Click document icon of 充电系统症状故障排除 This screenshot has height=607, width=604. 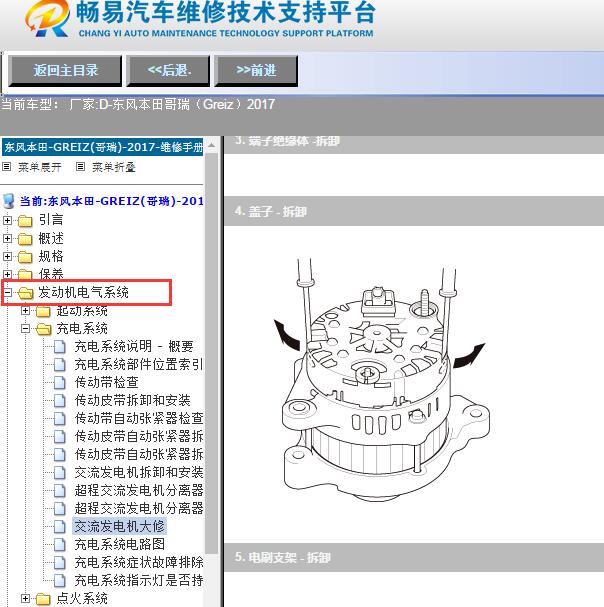point(60,562)
